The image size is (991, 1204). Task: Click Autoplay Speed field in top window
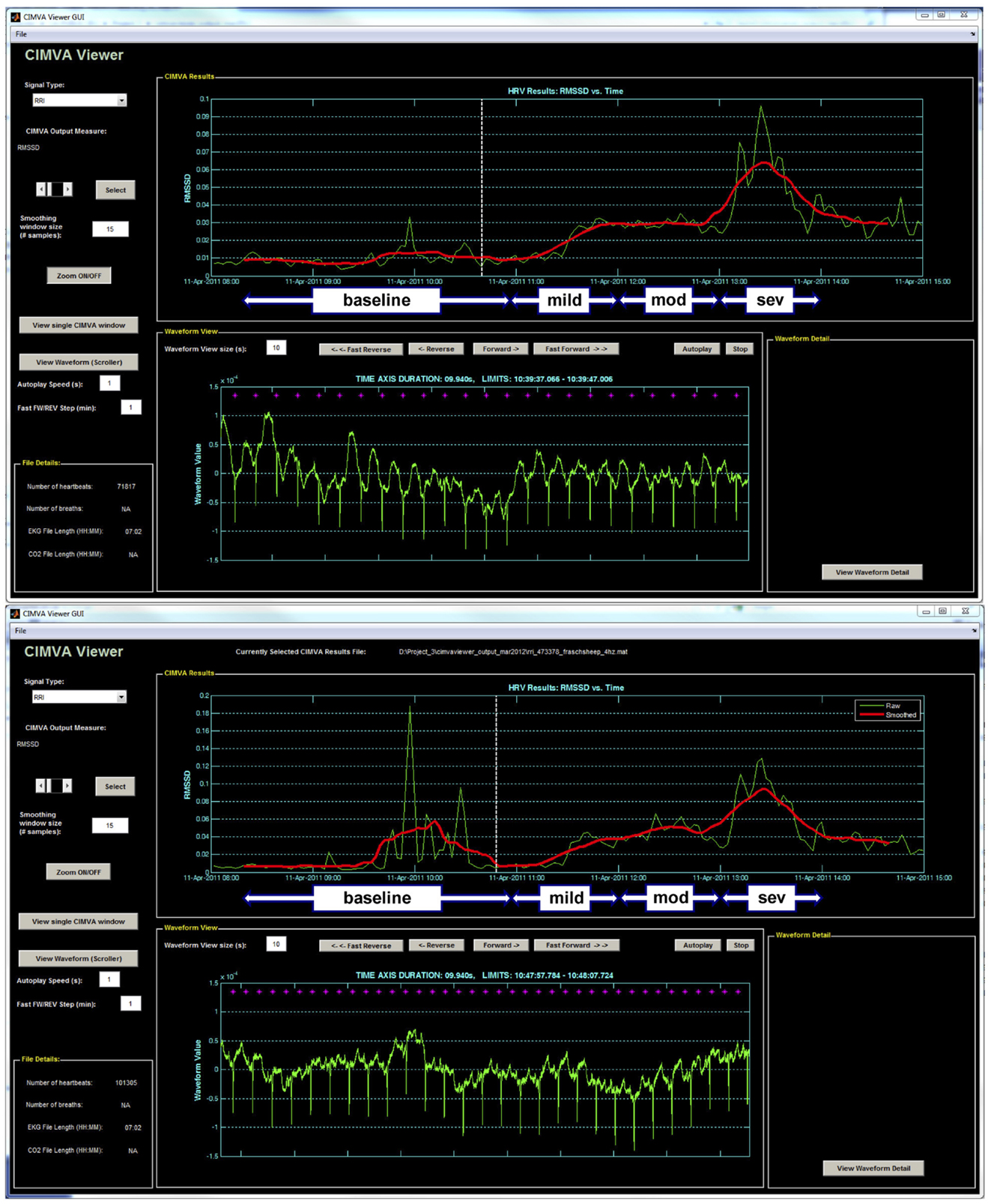click(109, 384)
